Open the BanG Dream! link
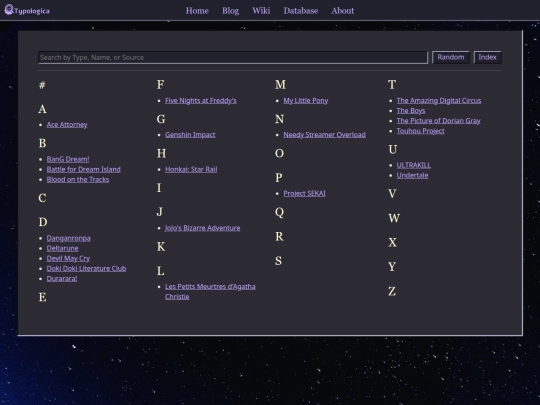540x405 pixels. (68, 159)
